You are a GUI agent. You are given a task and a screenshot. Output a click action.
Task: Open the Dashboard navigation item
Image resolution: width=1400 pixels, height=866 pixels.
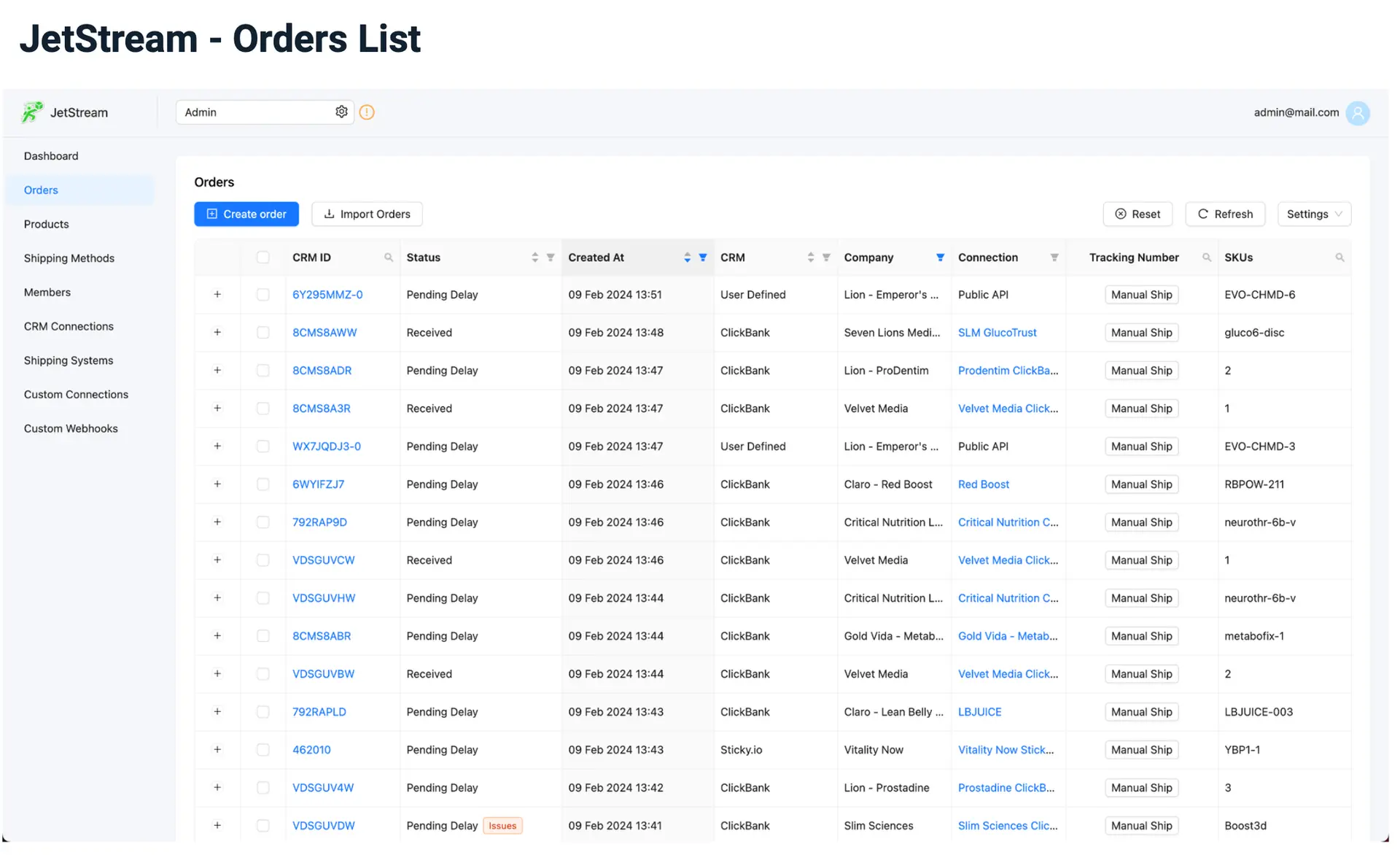pos(50,155)
